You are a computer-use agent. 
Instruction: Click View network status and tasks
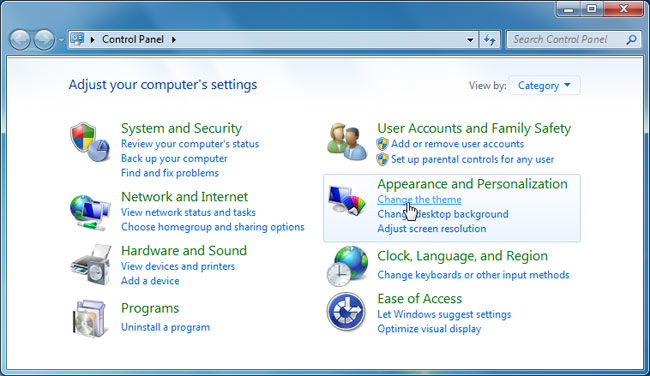click(188, 212)
